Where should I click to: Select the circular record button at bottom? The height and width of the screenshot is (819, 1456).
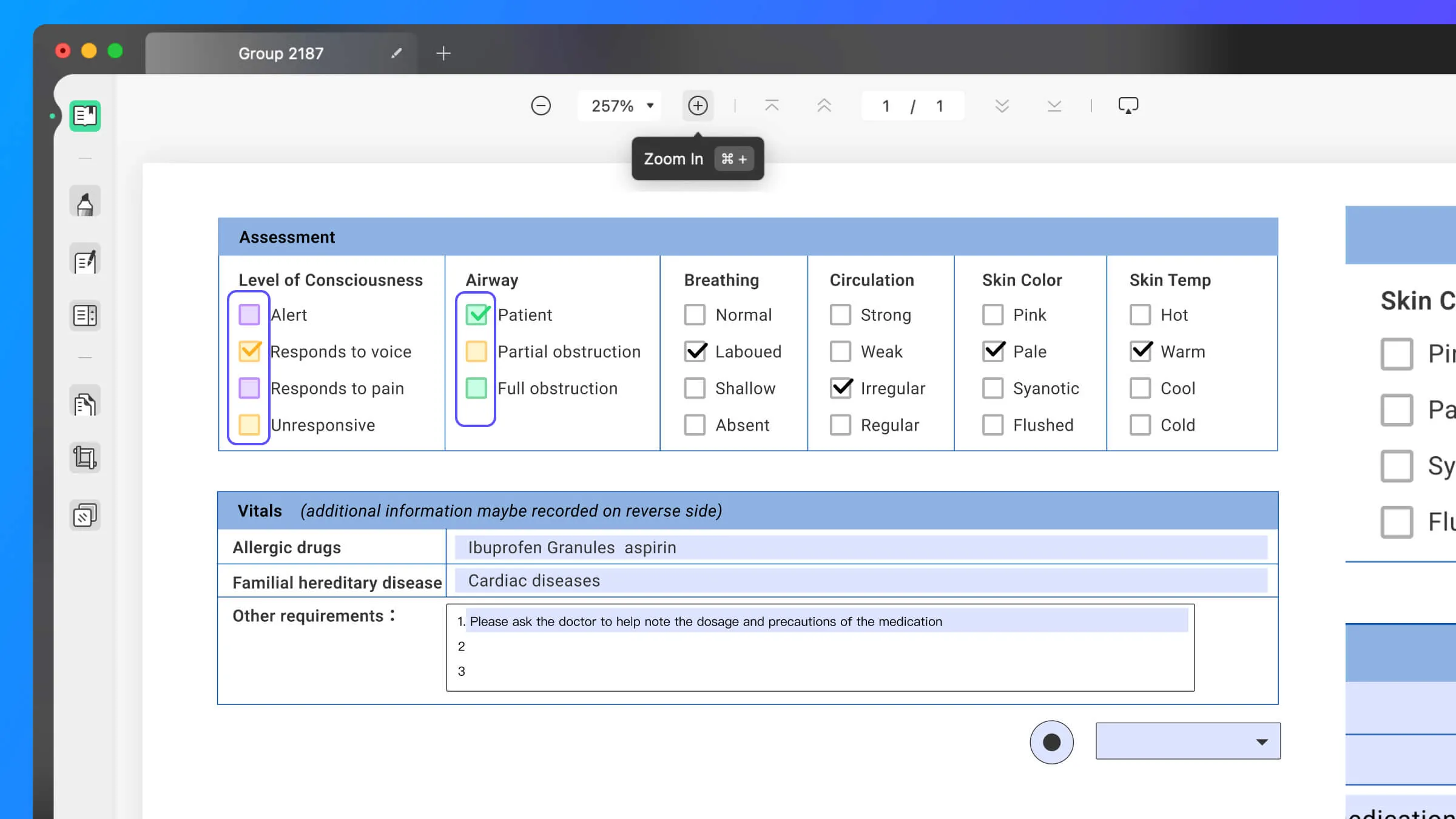pos(1052,742)
